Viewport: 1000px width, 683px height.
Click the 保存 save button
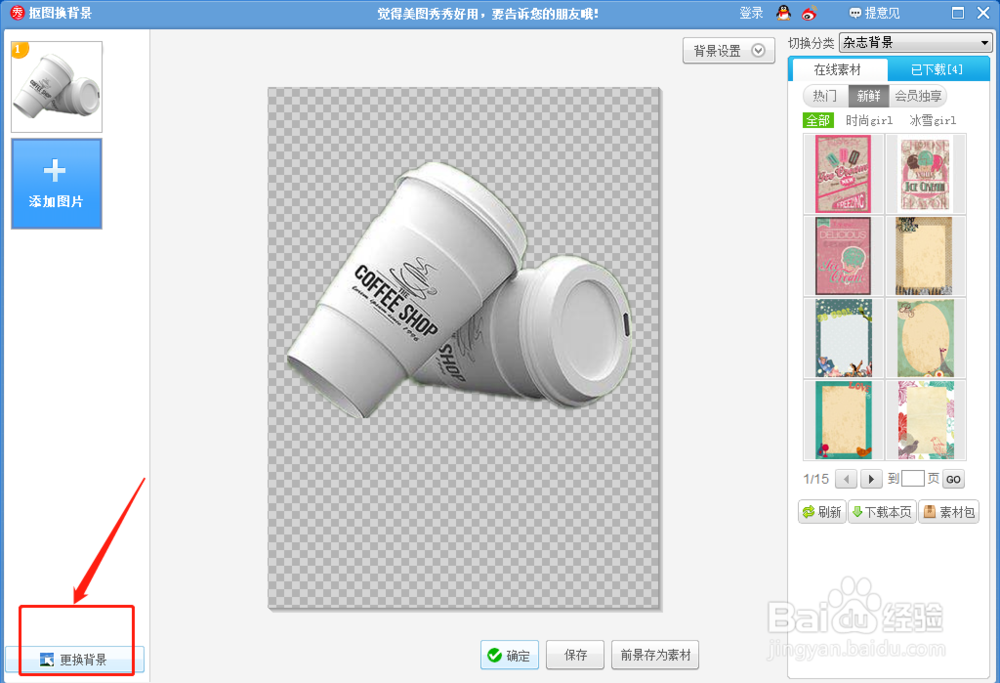(x=575, y=655)
